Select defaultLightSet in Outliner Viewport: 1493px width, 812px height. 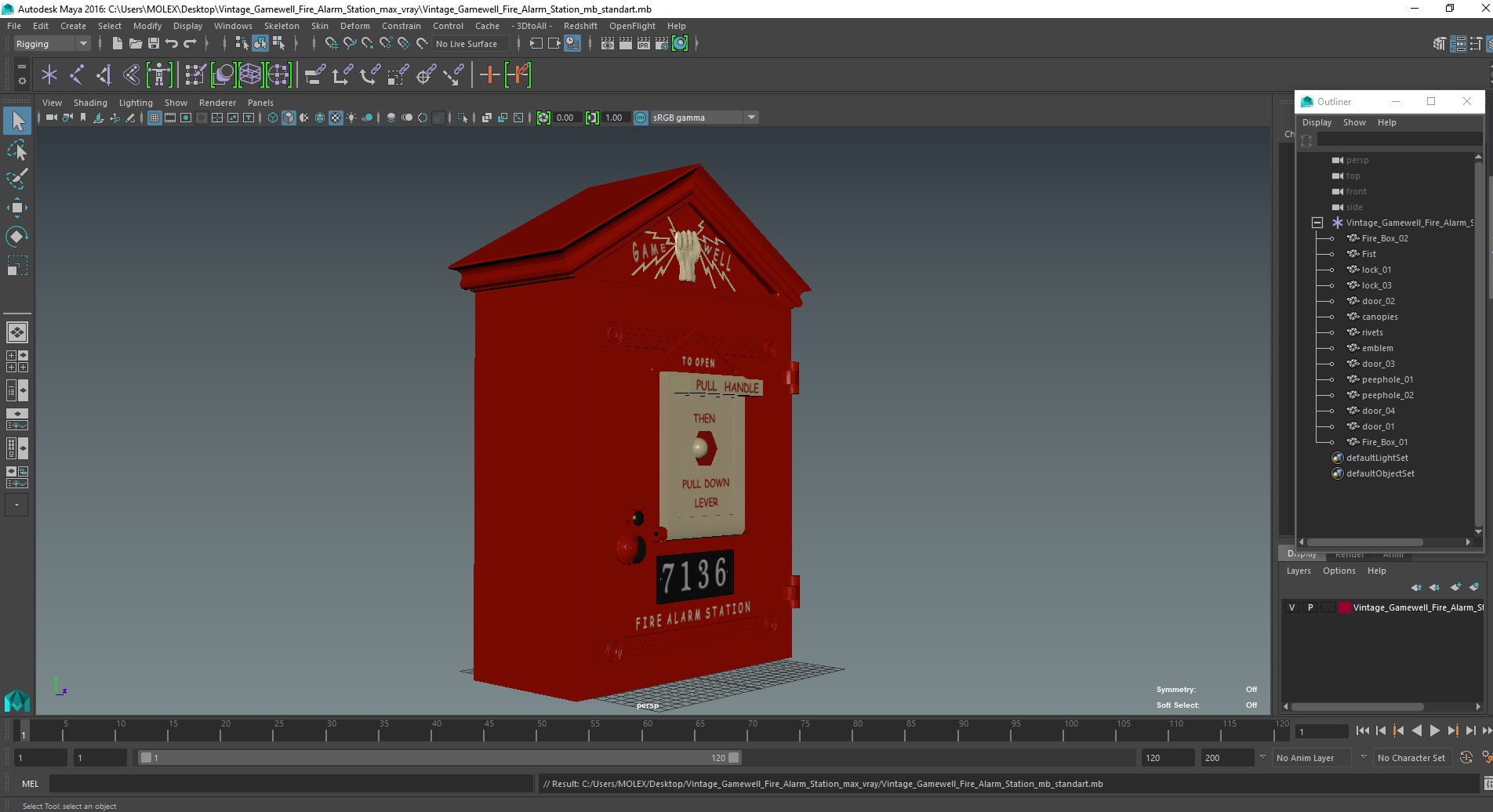[x=1377, y=458]
